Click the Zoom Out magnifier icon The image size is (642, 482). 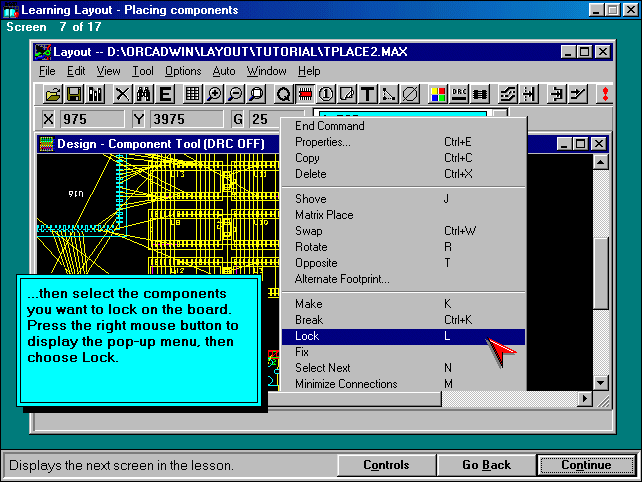(235, 94)
